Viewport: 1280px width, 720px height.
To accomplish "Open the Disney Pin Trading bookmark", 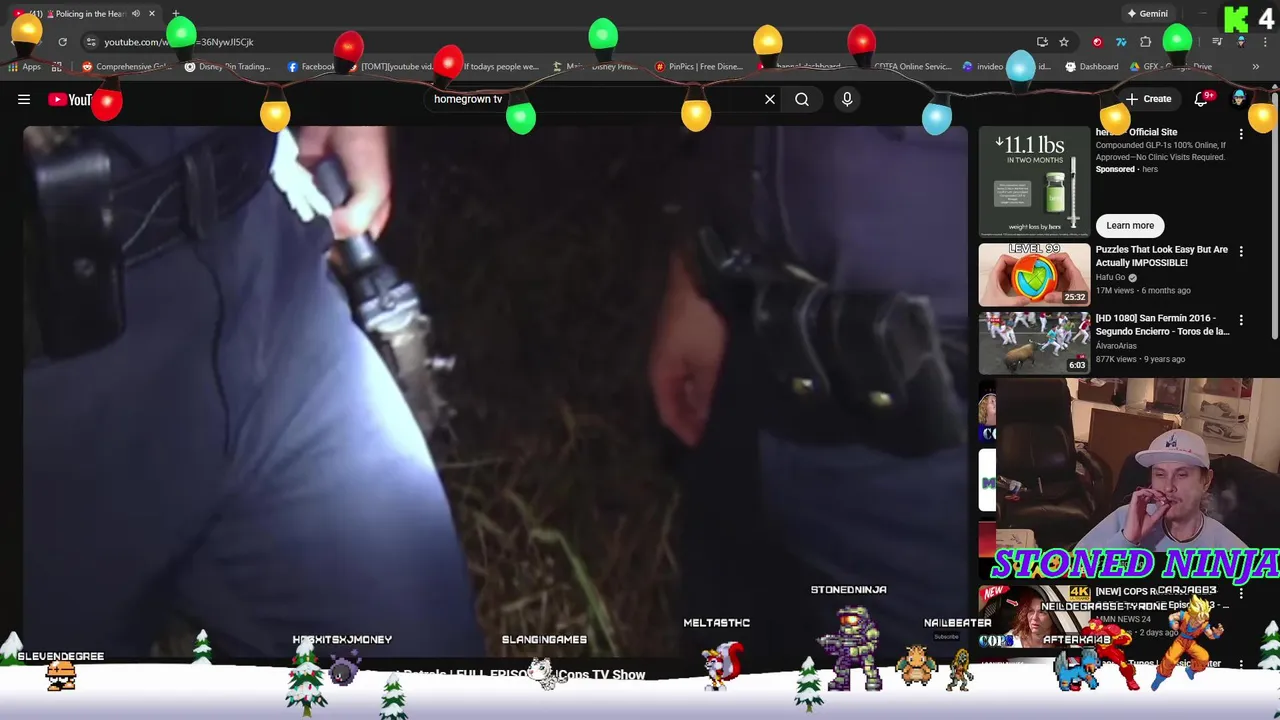I will (227, 67).
